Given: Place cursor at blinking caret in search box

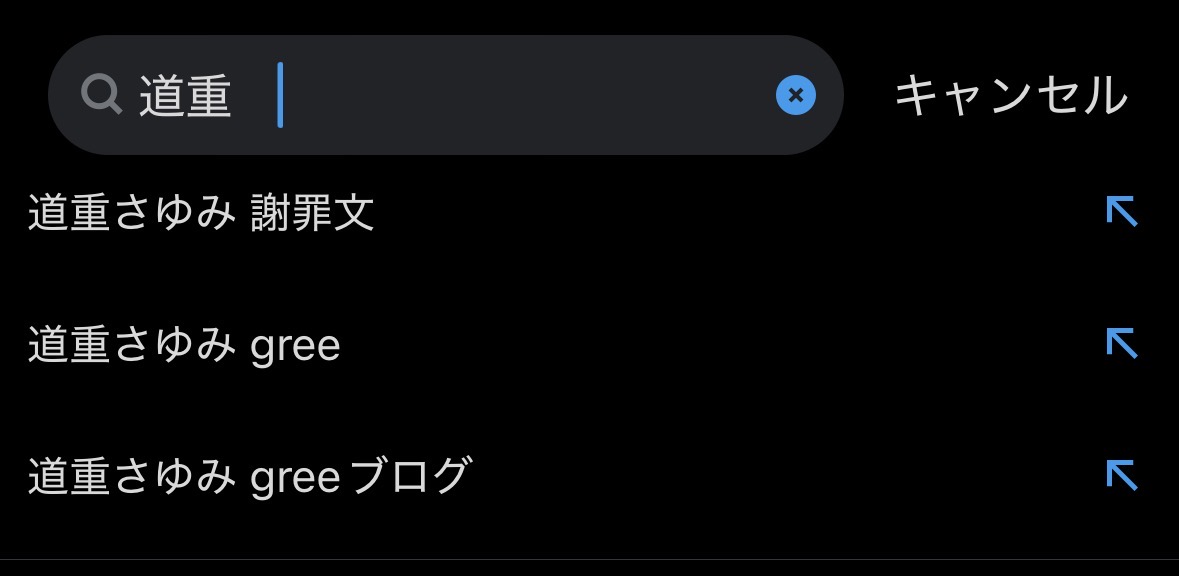Looking at the screenshot, I should click(x=280, y=95).
